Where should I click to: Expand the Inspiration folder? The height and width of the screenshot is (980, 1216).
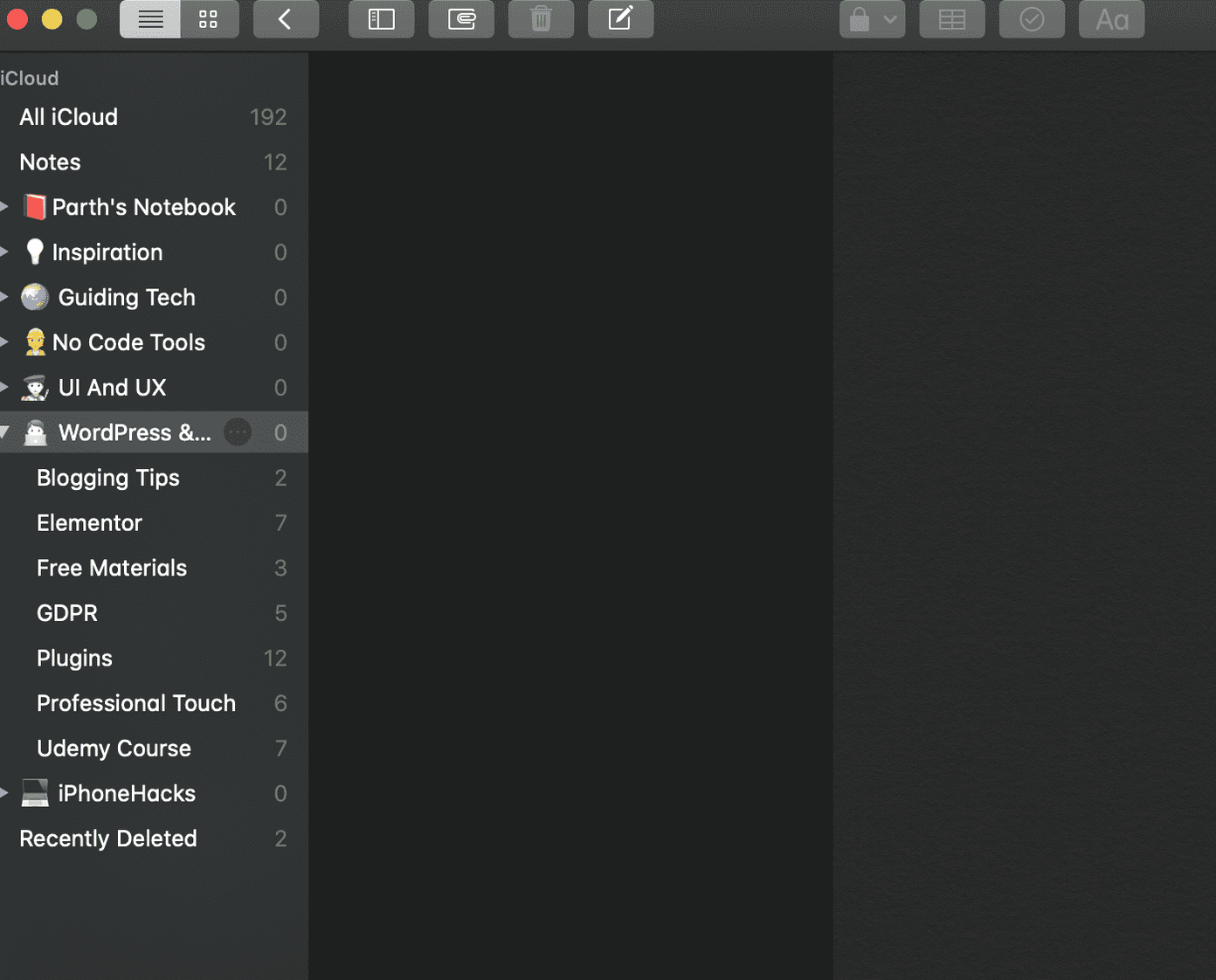(4, 252)
